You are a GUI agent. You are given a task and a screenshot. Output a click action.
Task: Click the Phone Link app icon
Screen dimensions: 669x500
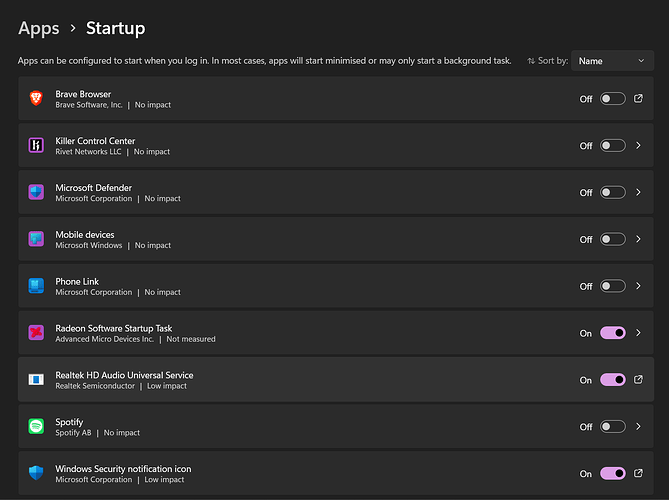tap(36, 286)
